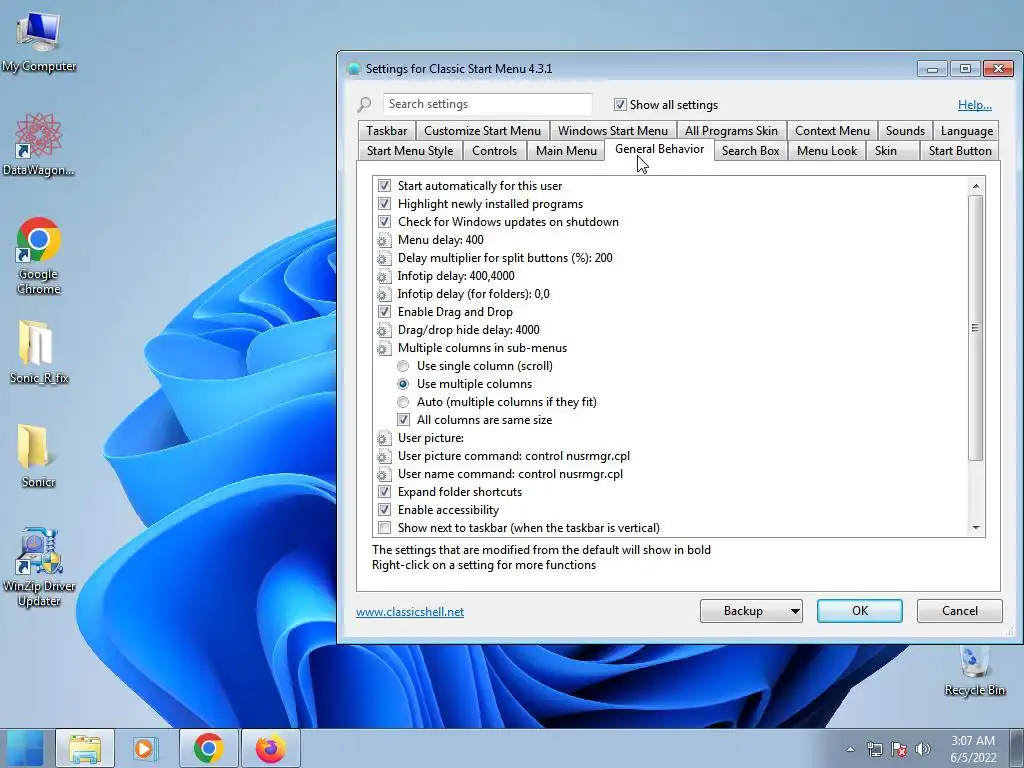The height and width of the screenshot is (768, 1024).
Task: Open the Backup dropdown arrow
Action: tap(795, 611)
